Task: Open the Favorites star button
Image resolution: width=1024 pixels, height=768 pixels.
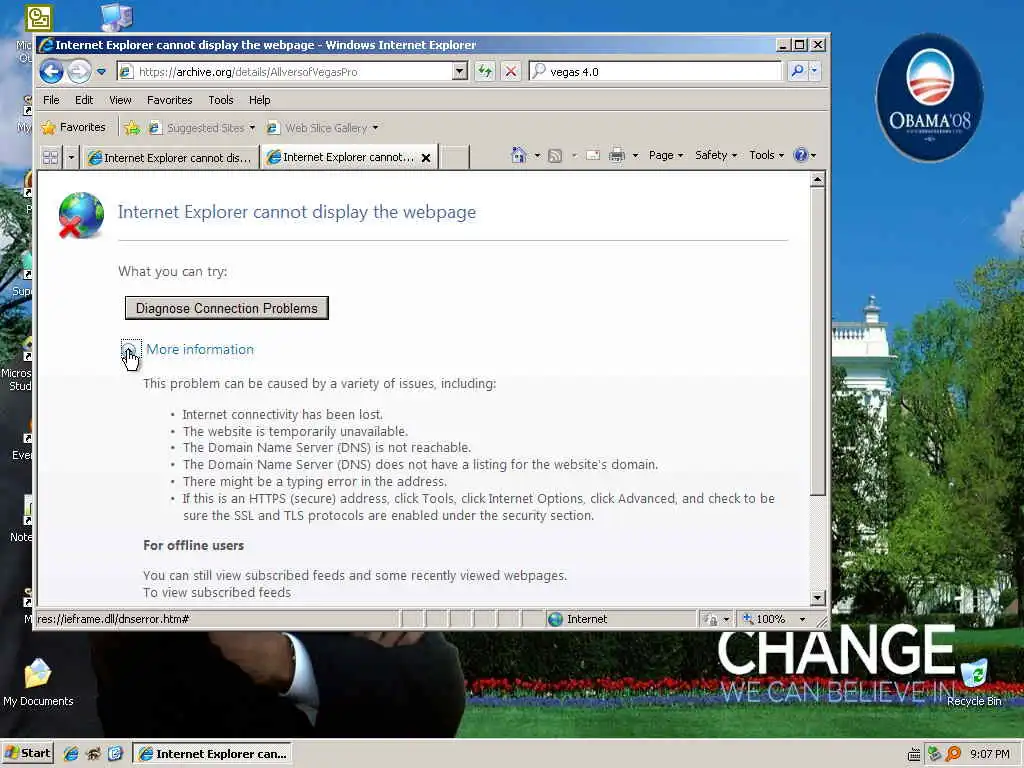Action: click(73, 127)
